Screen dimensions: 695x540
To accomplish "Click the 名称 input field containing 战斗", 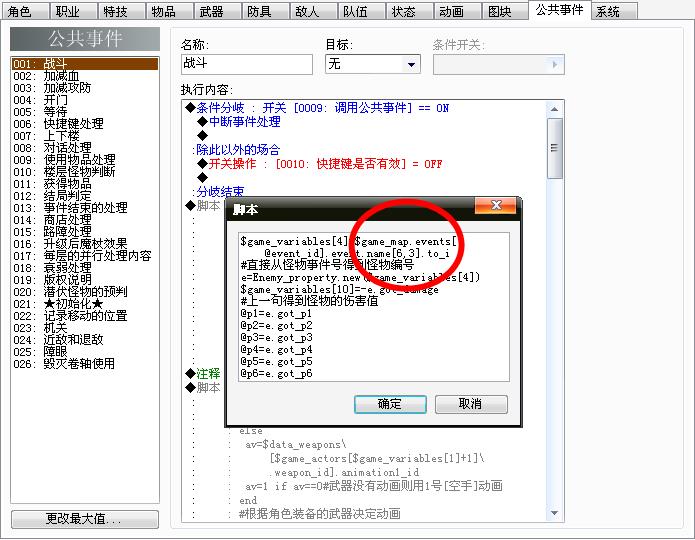I will pyautogui.click(x=247, y=64).
